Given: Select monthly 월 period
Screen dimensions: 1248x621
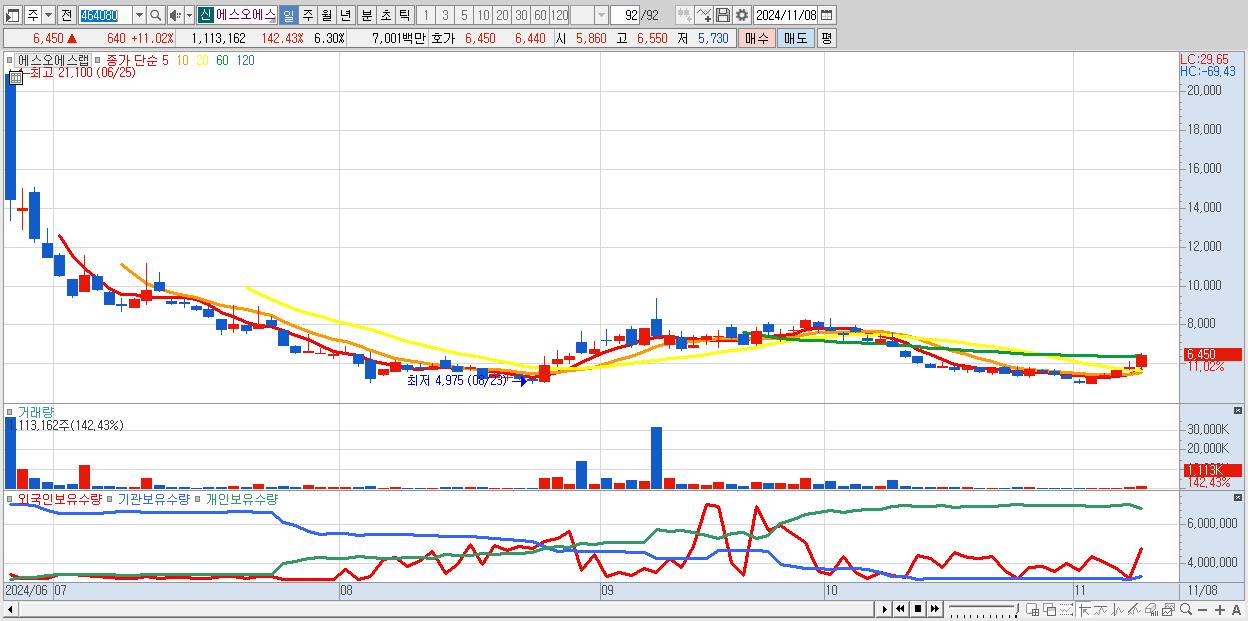Looking at the screenshot, I should click(326, 16).
